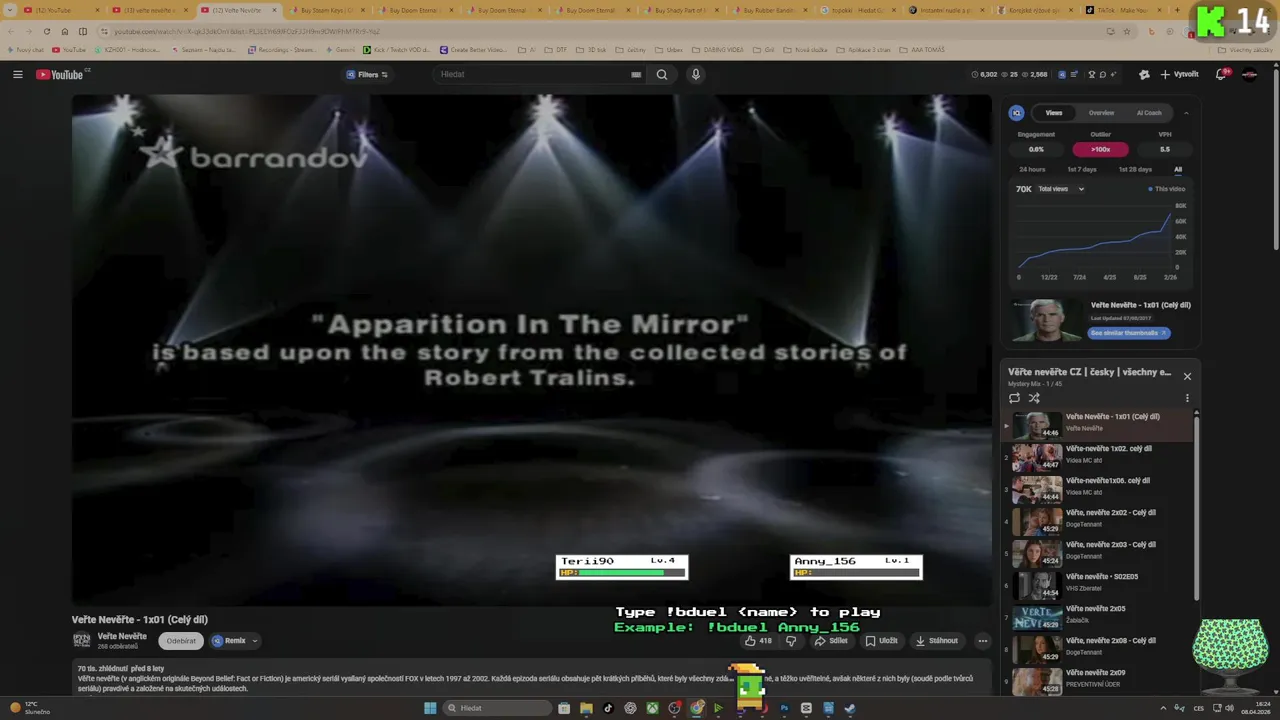Open the Filters button in YouTube header
The width and height of the screenshot is (1280, 720).
coord(368,74)
